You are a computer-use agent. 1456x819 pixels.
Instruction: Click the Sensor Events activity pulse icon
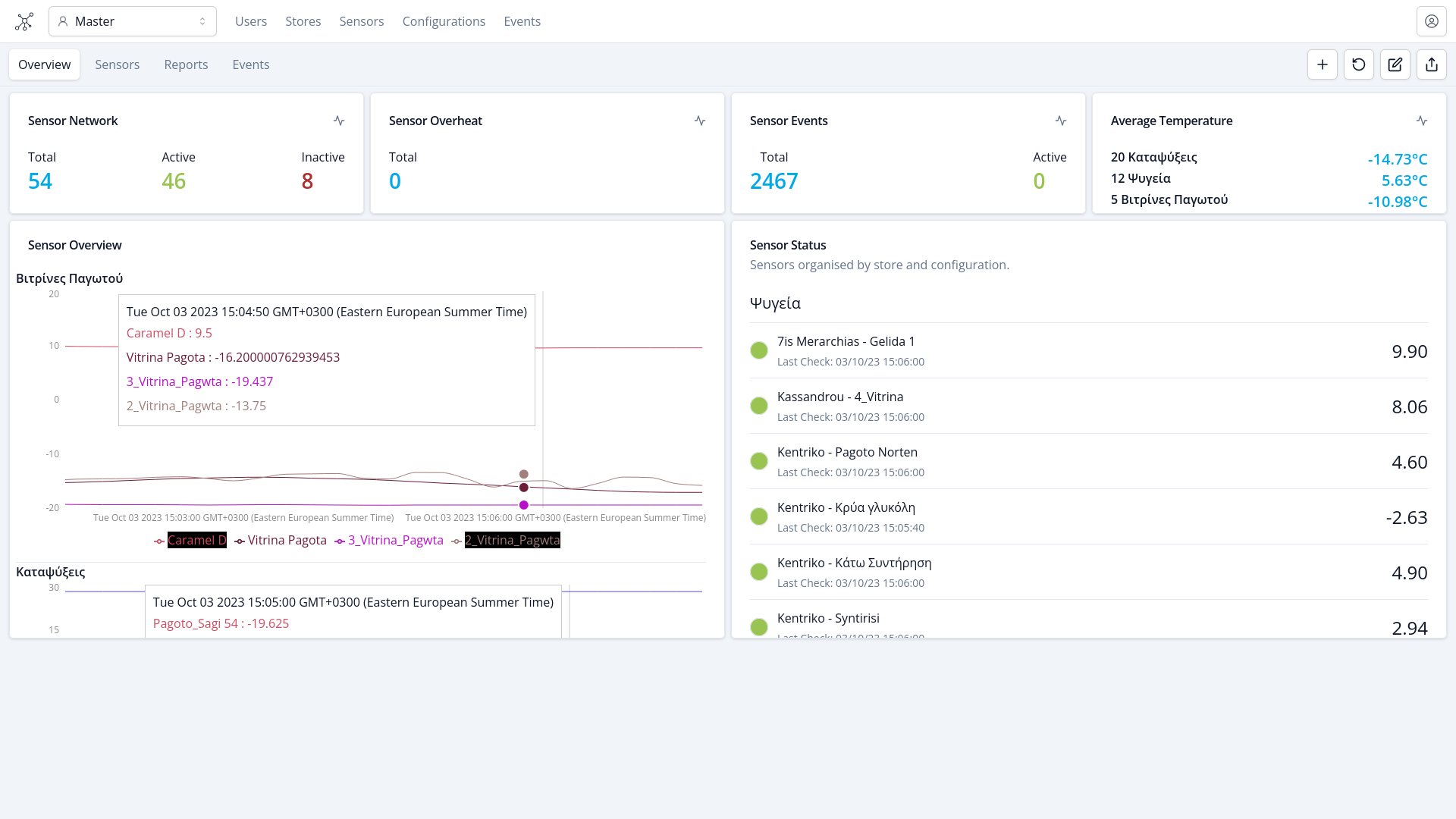1061,121
